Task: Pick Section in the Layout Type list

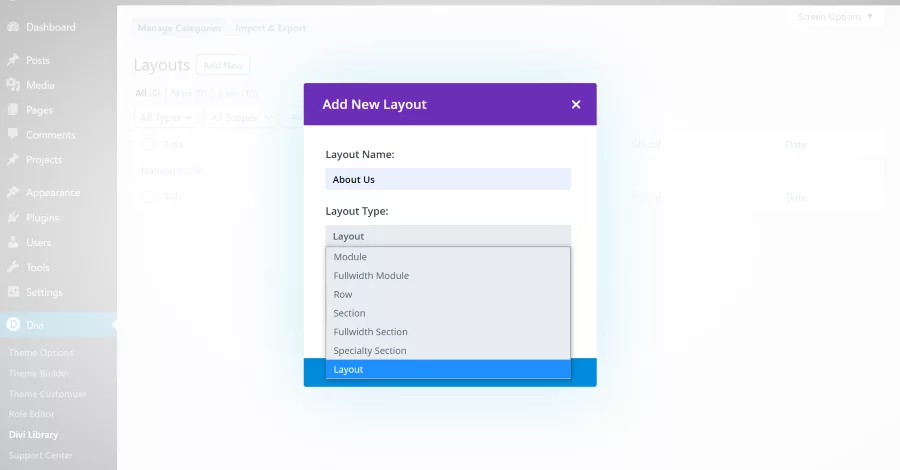Action: coord(448,313)
